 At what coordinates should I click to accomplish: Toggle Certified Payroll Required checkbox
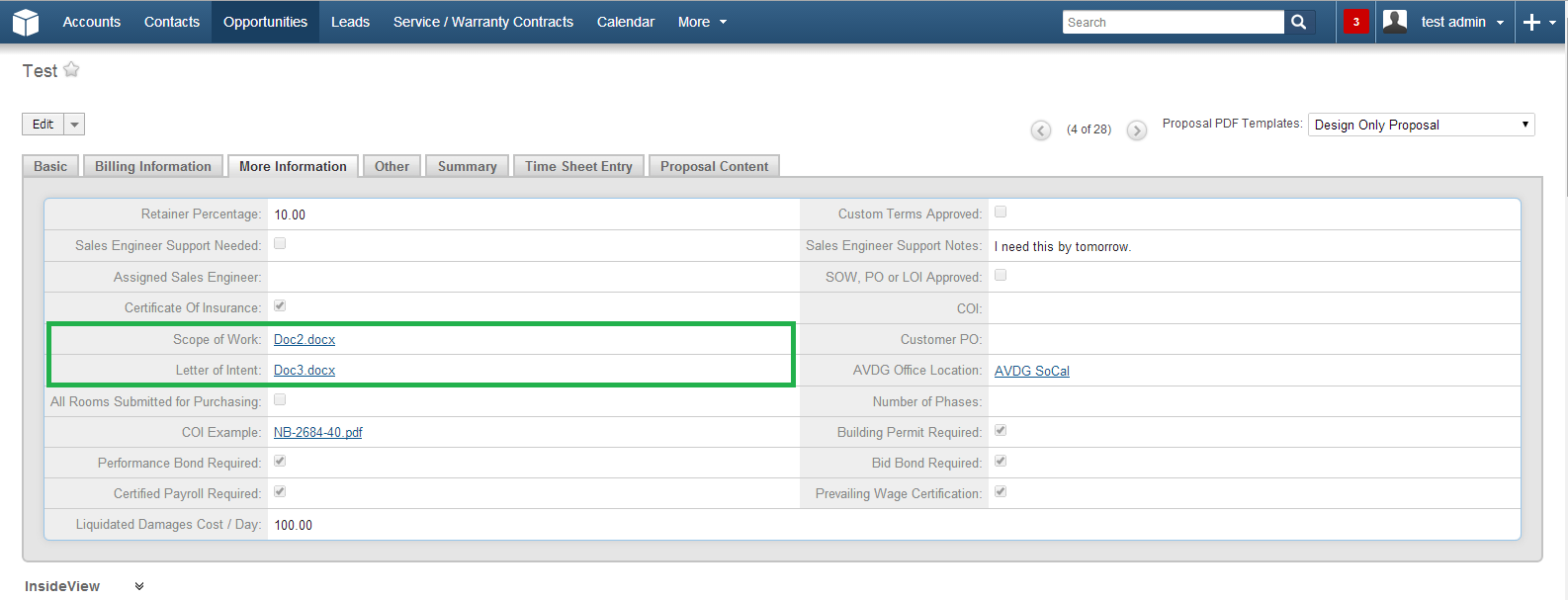(x=280, y=491)
